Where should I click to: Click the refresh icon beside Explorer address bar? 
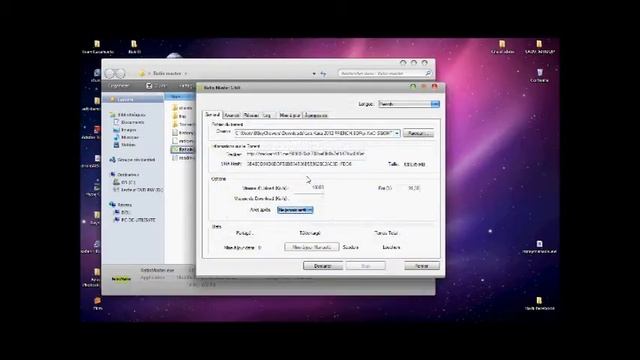coord(323,73)
